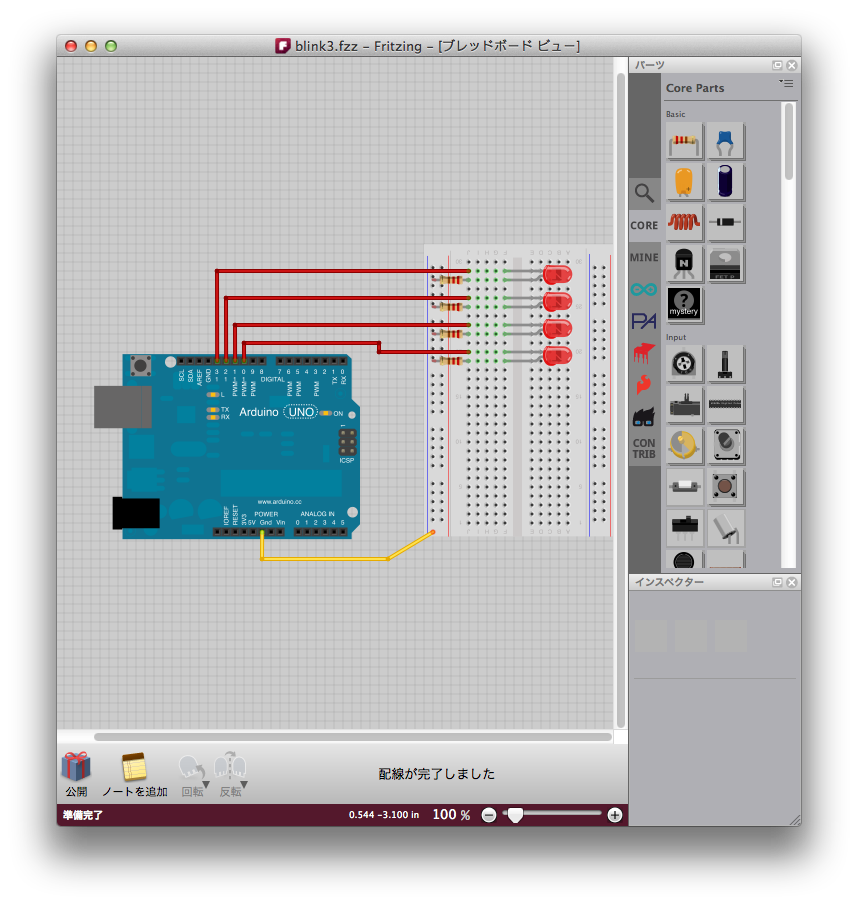Switch to the CORE parts bin tab

[644, 226]
